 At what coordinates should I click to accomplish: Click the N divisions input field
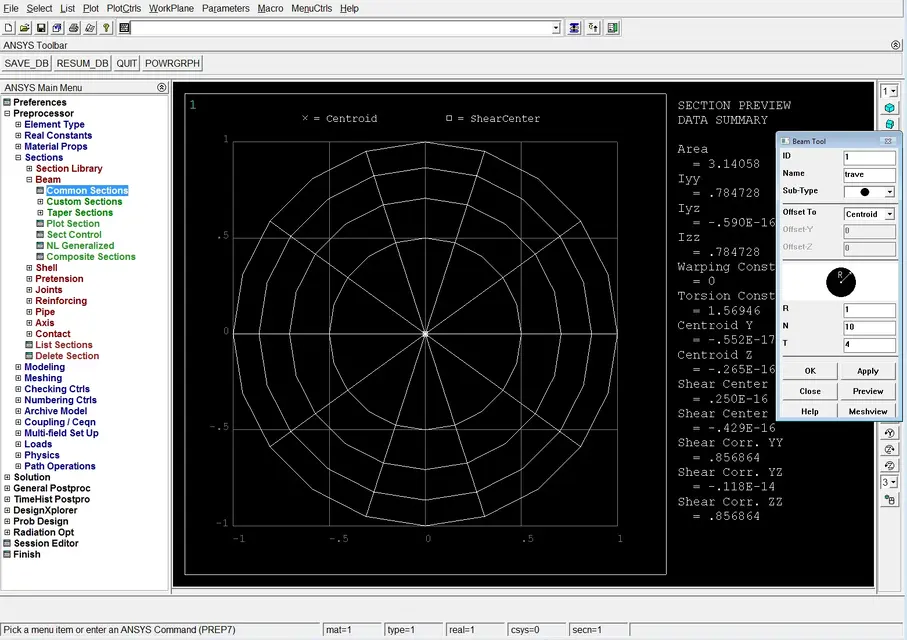click(x=869, y=327)
